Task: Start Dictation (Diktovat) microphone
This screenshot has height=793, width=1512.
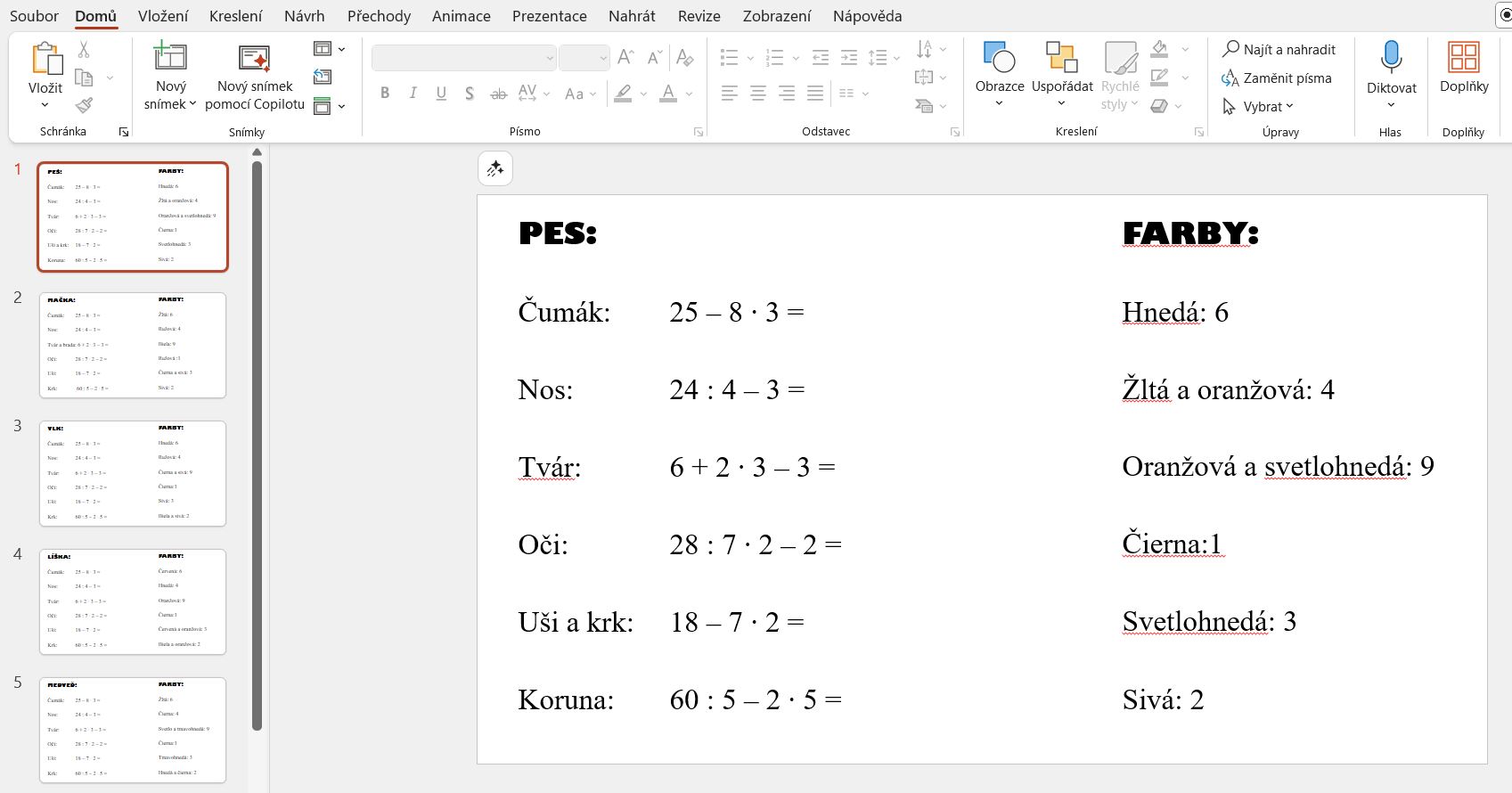Action: click(x=1391, y=59)
